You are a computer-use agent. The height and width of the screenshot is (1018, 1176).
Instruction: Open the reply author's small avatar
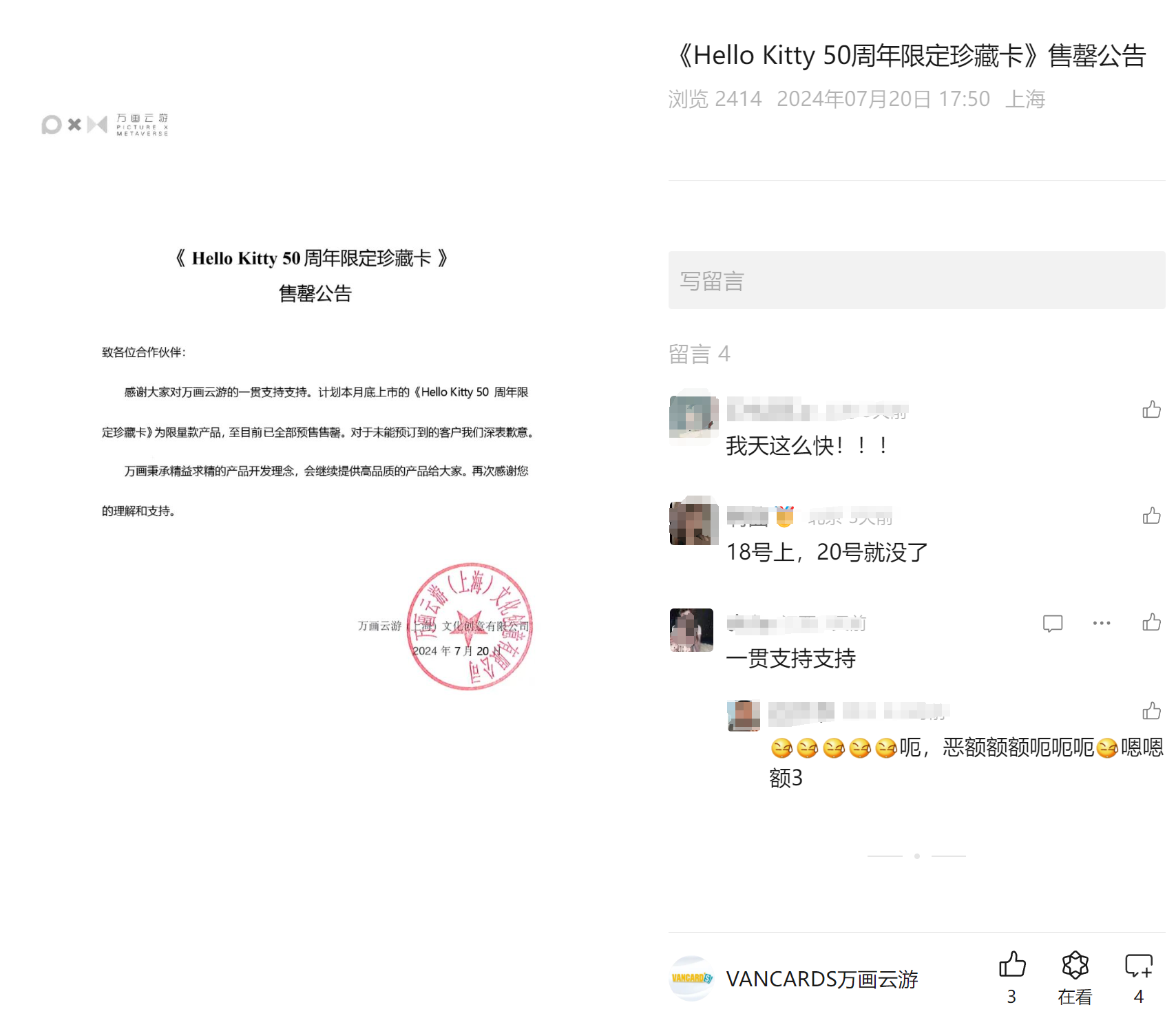point(744,716)
